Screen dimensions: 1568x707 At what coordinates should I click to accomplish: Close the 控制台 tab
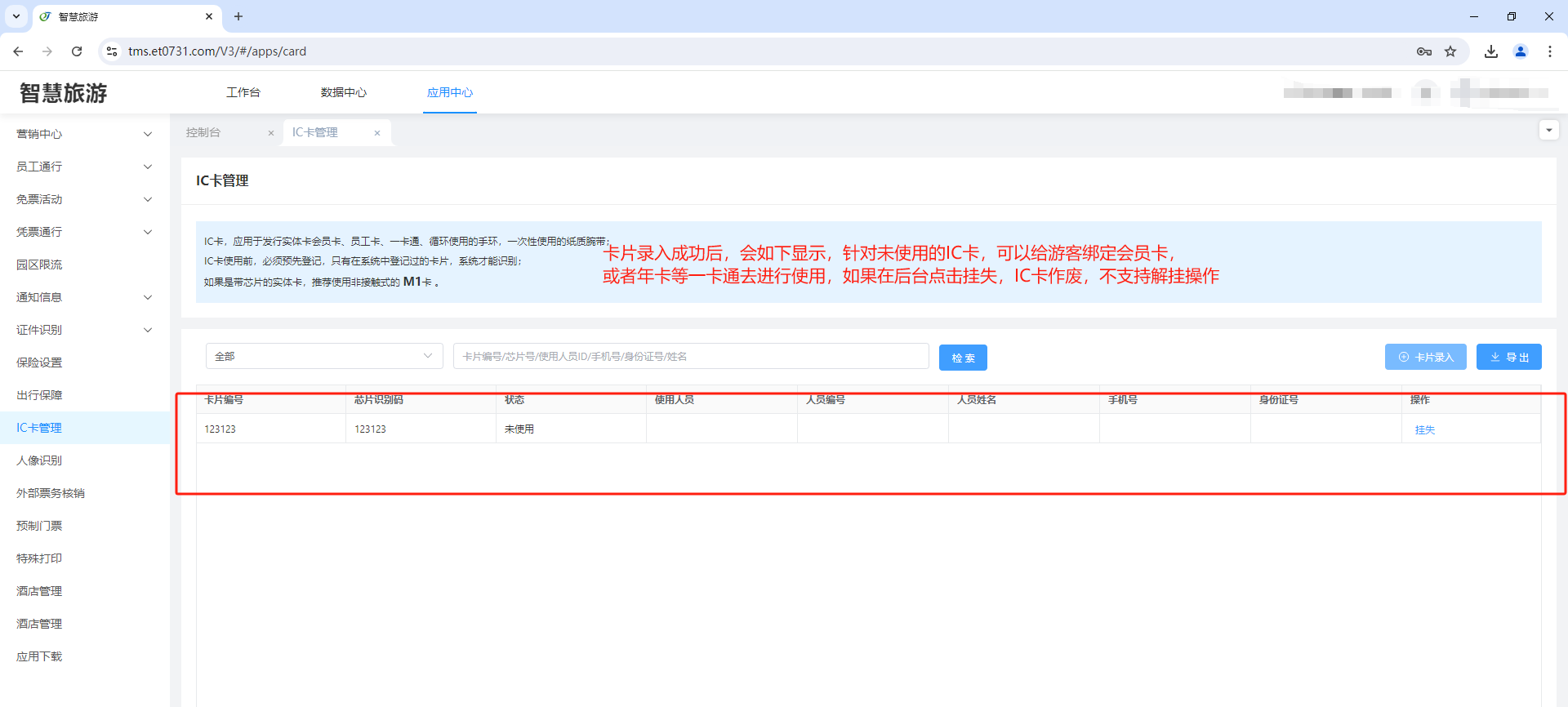(271, 133)
